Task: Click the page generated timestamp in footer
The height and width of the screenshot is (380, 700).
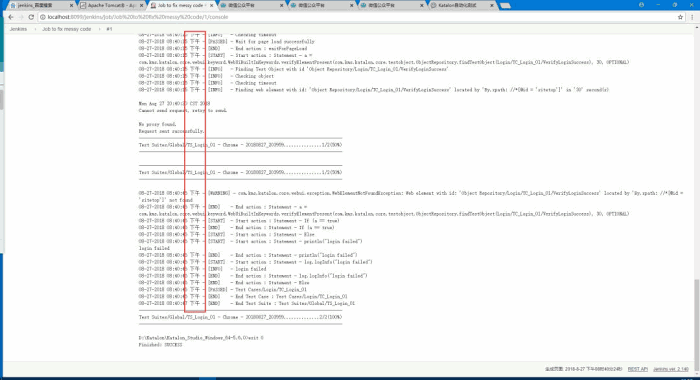Action: 583,369
